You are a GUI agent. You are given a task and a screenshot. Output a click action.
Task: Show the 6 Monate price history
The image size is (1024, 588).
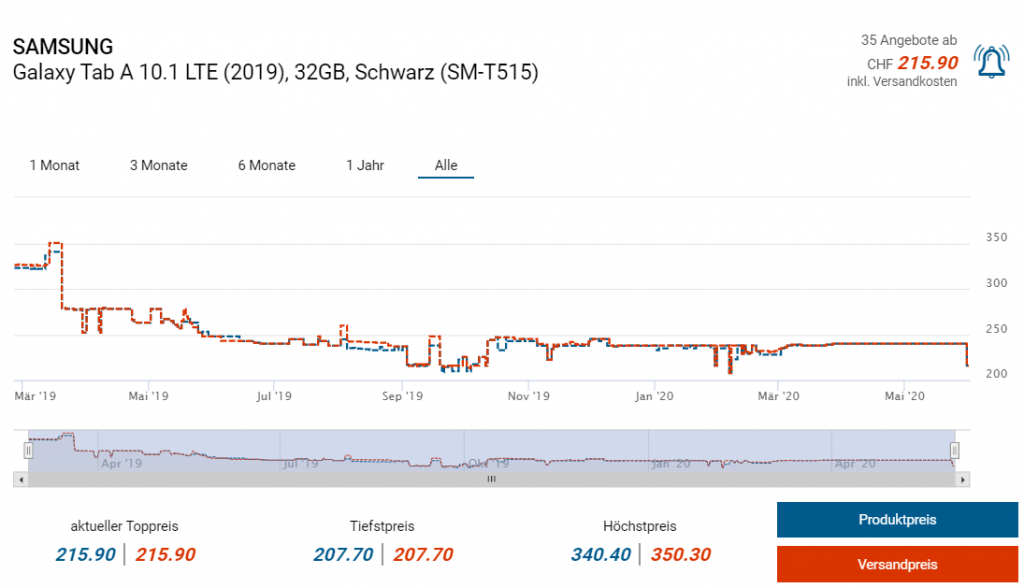(267, 165)
